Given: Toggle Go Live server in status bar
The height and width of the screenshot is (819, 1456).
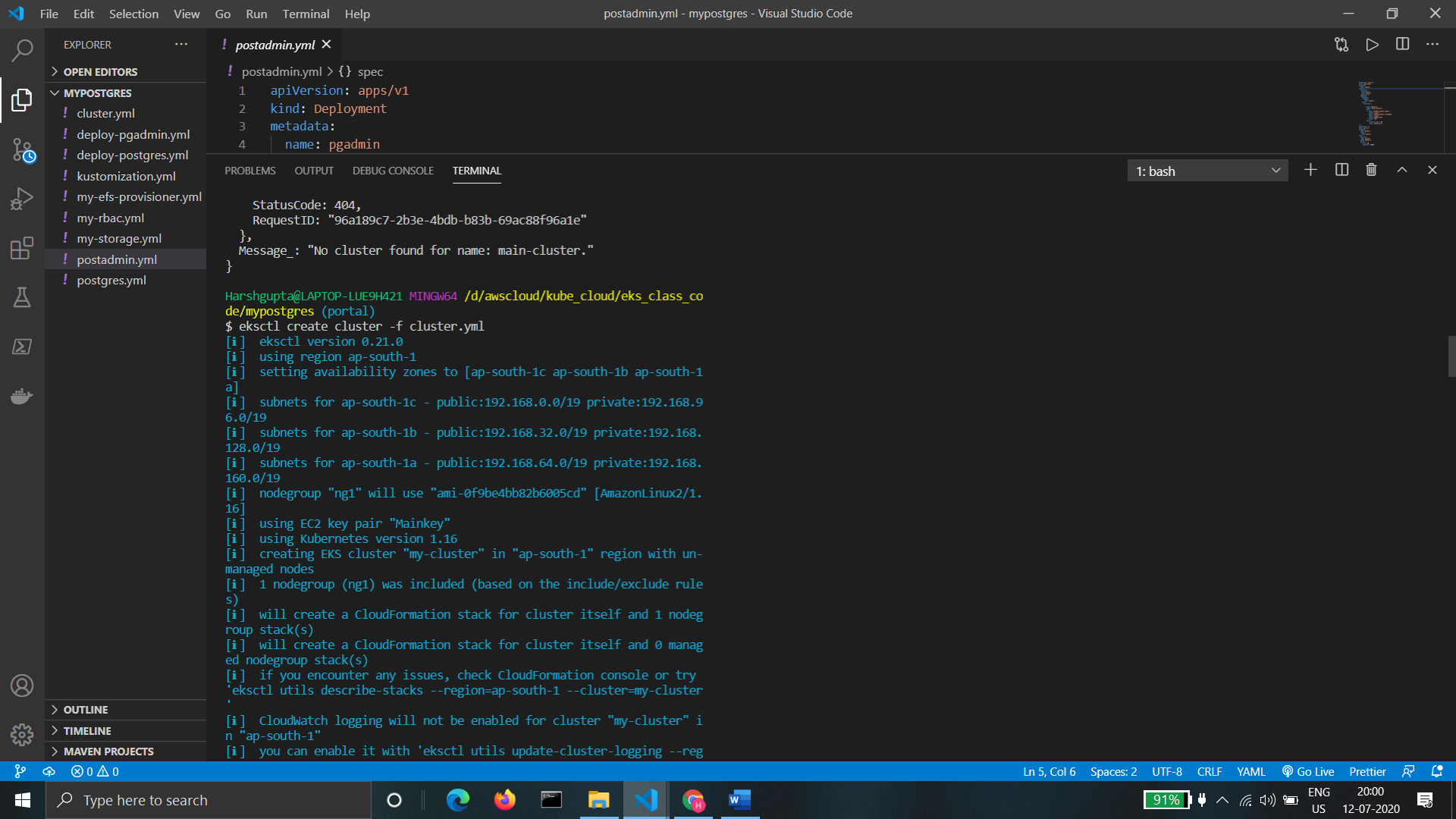Looking at the screenshot, I should 1308,771.
